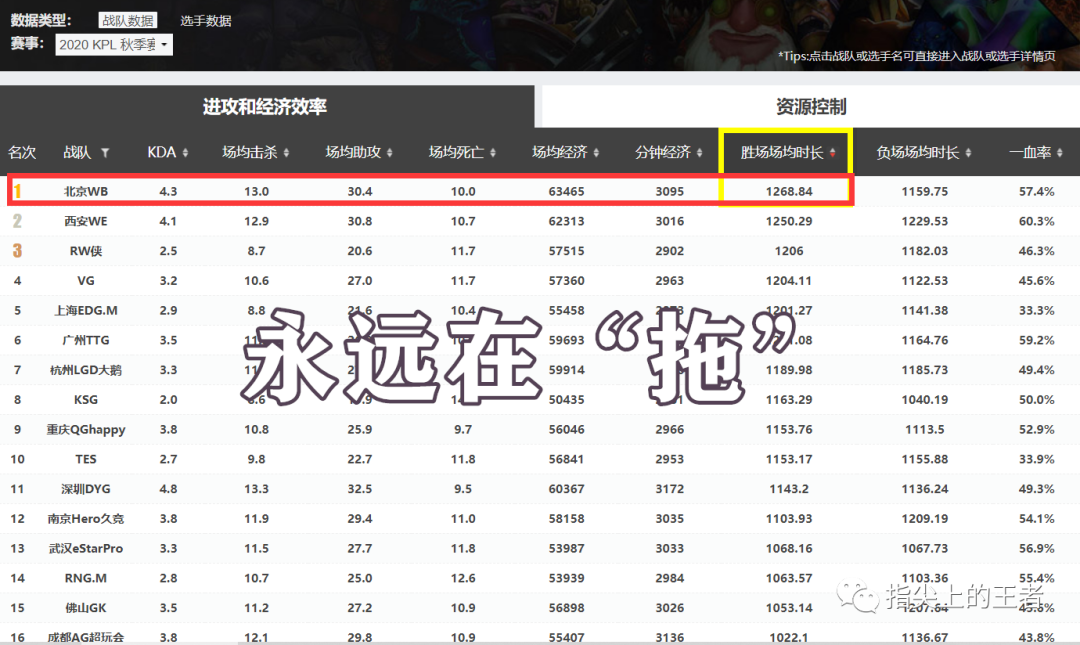The image size is (1080, 645).
Task: Click TES assists value 22.7
Action: pos(360,459)
